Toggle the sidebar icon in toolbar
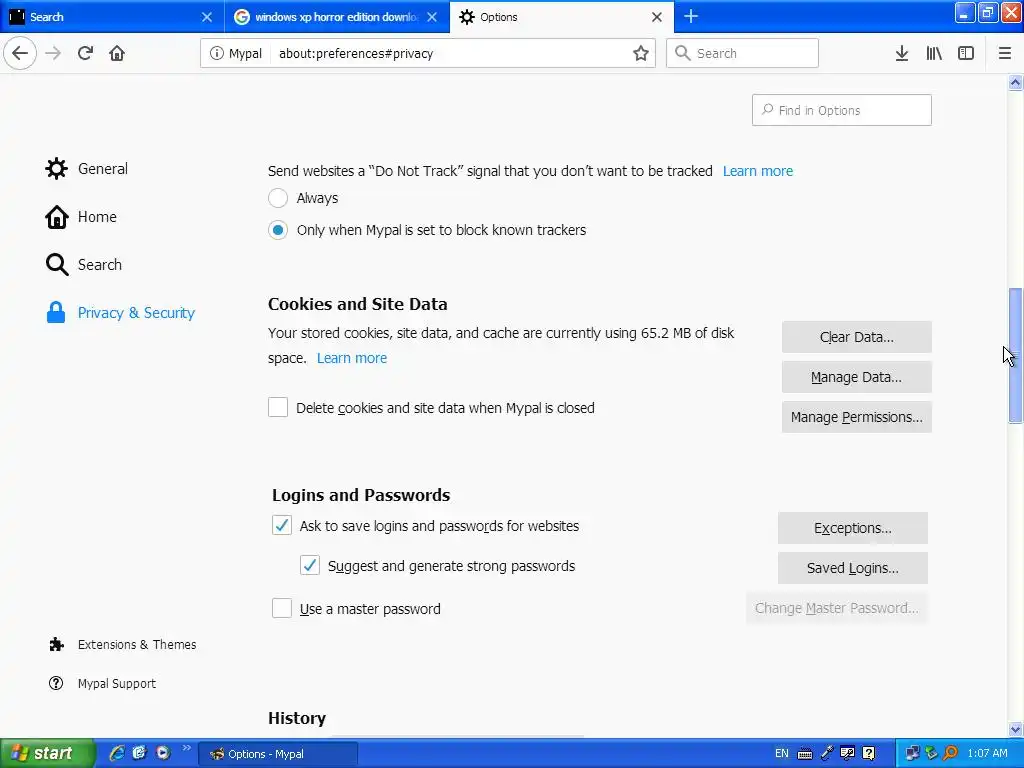Viewport: 1024px width, 768px height. point(966,54)
